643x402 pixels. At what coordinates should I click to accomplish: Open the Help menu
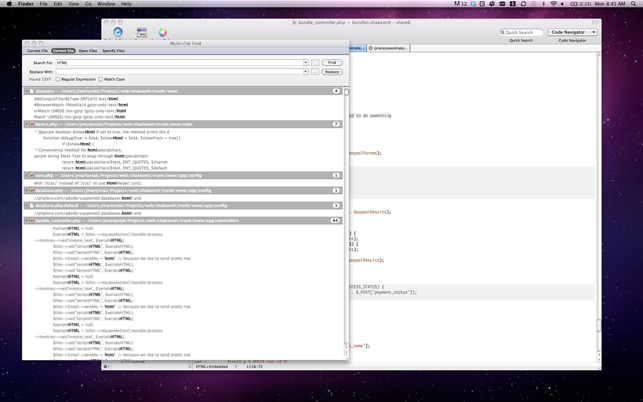[126, 4]
